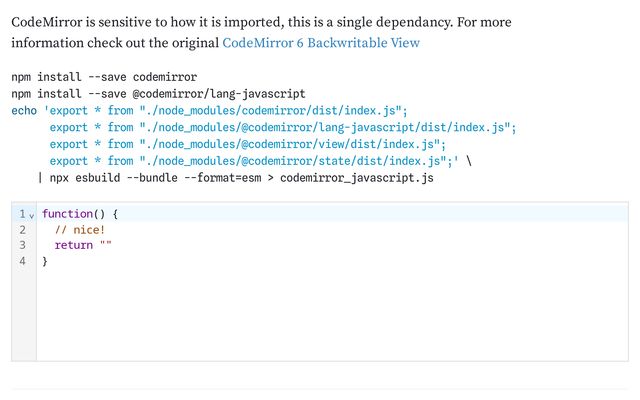
Task: Click the "npm install --save codemirror" line
Action: 104,77
